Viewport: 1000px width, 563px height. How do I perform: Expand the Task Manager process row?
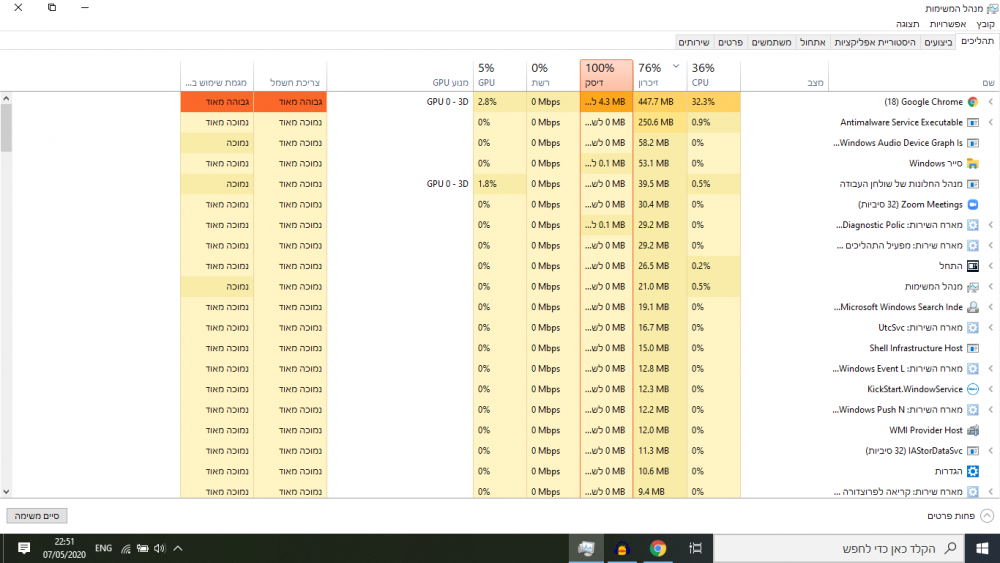(990, 286)
